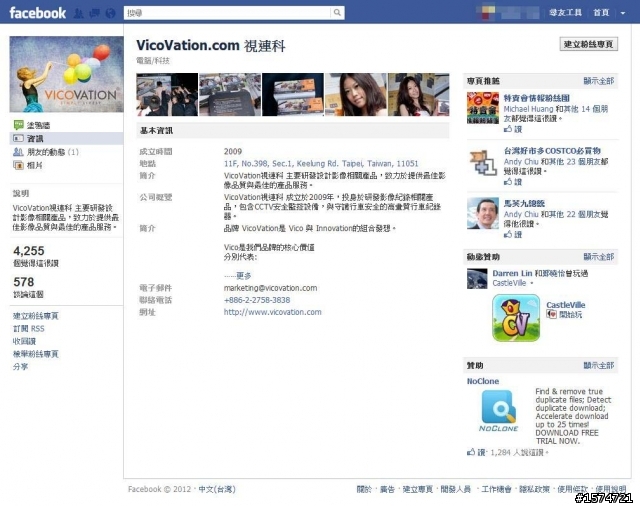Open the third photo thumbnail of orange boxes
Image resolution: width=640 pixels, height=506 pixels.
click(293, 95)
